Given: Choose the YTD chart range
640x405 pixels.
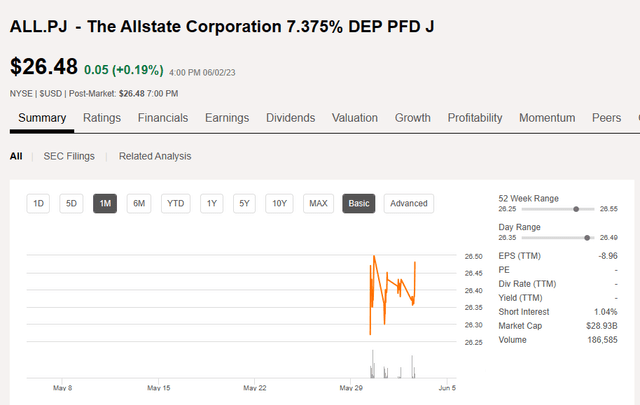Looking at the screenshot, I should pyautogui.click(x=176, y=203).
